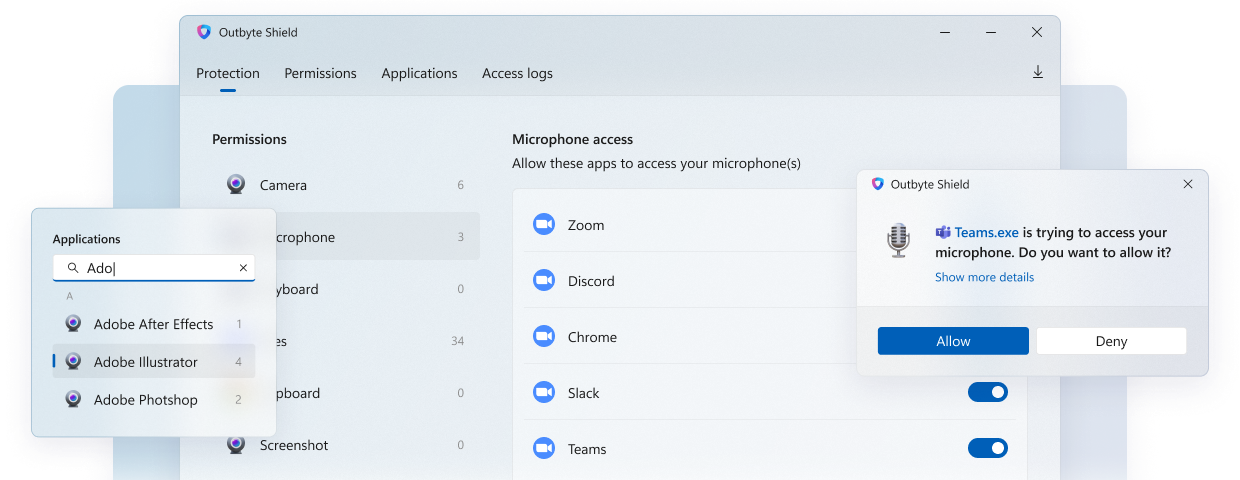The image size is (1240, 480).
Task: Click the Chrome app camera icon
Action: pyautogui.click(x=544, y=336)
